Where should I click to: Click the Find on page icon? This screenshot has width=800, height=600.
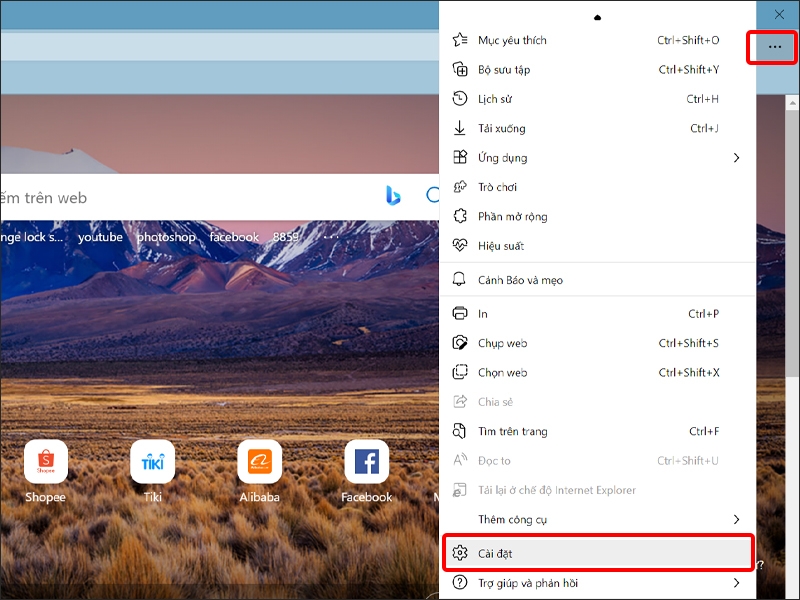(460, 431)
